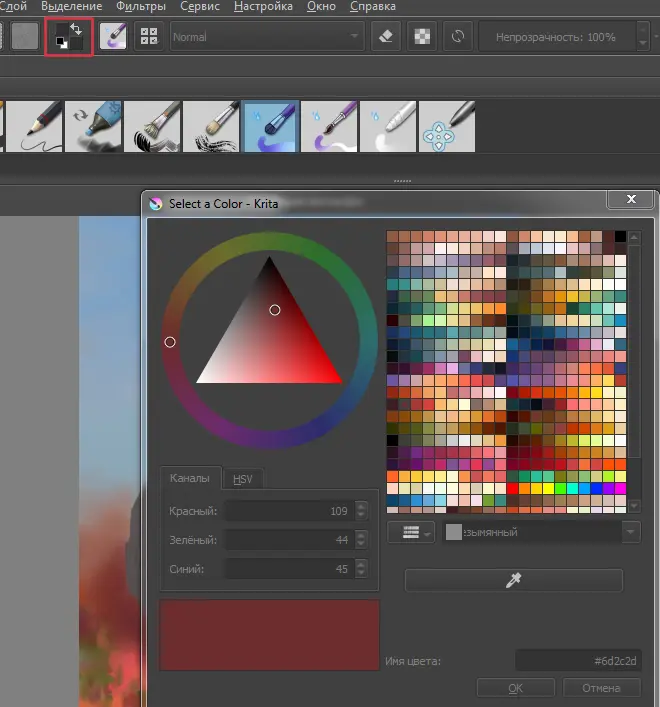The width and height of the screenshot is (660, 707).
Task: Toggle eraser mode
Action: coord(385,36)
